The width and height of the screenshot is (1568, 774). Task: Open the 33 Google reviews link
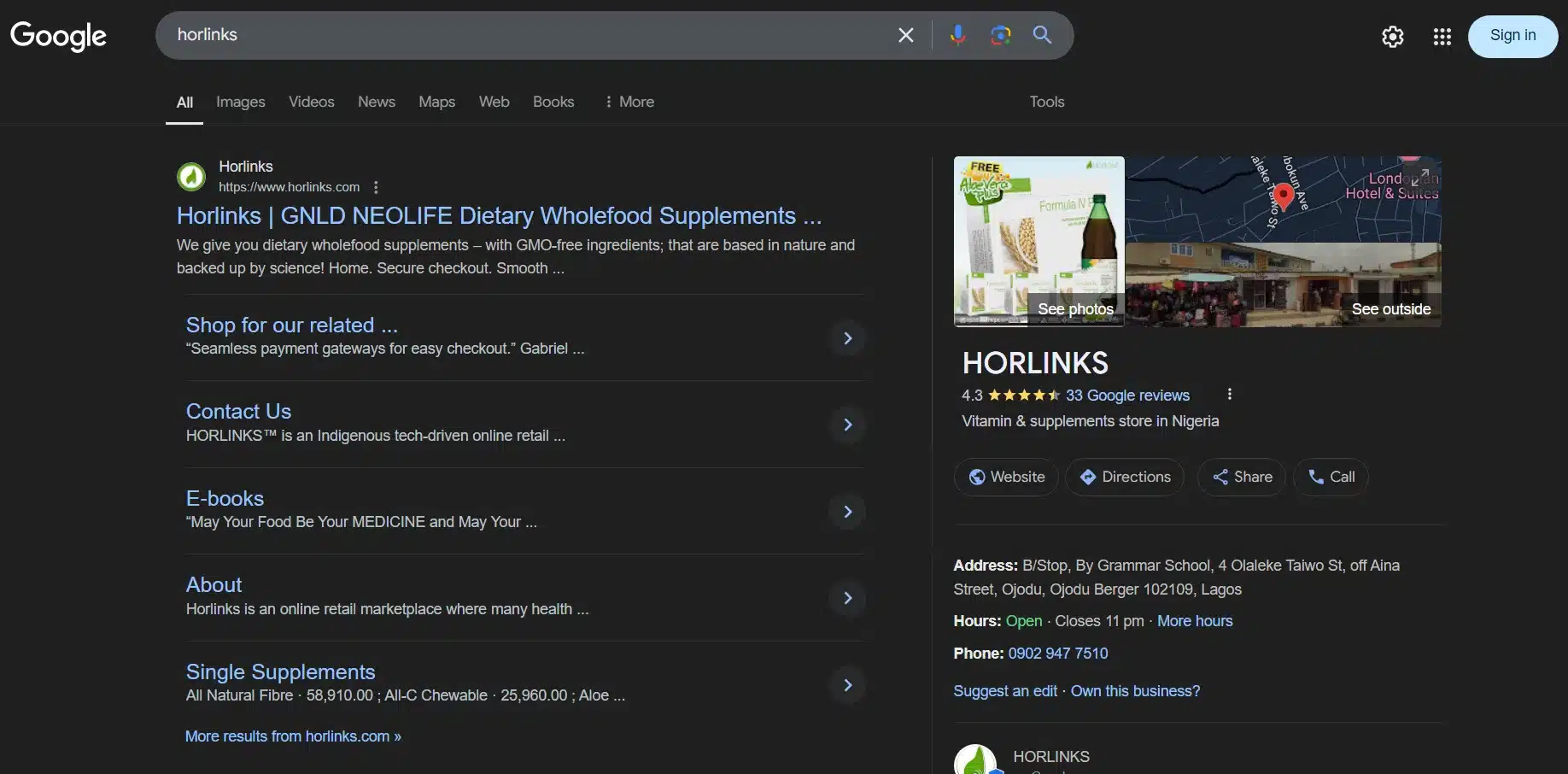1127,396
